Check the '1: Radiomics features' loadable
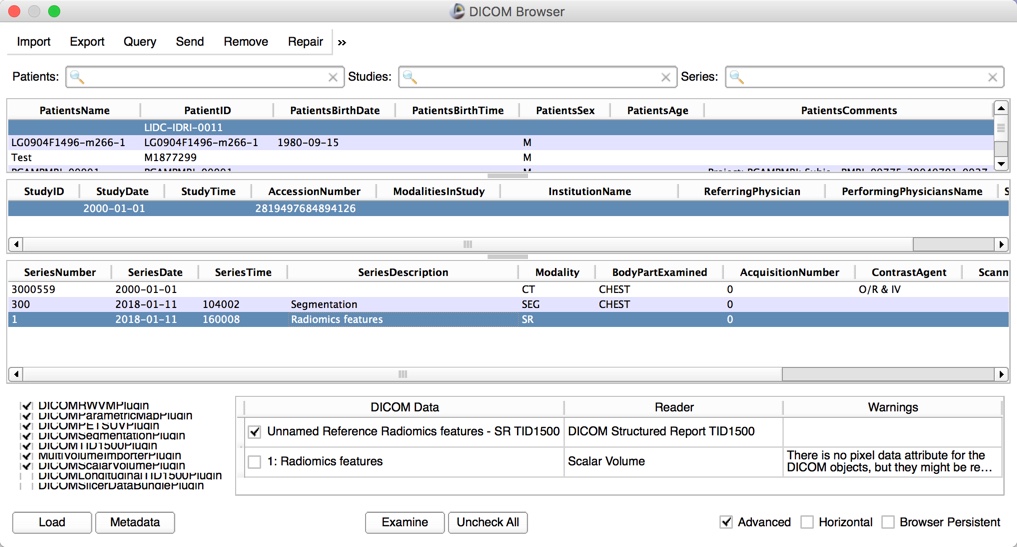The width and height of the screenshot is (1017, 547). (x=254, y=461)
